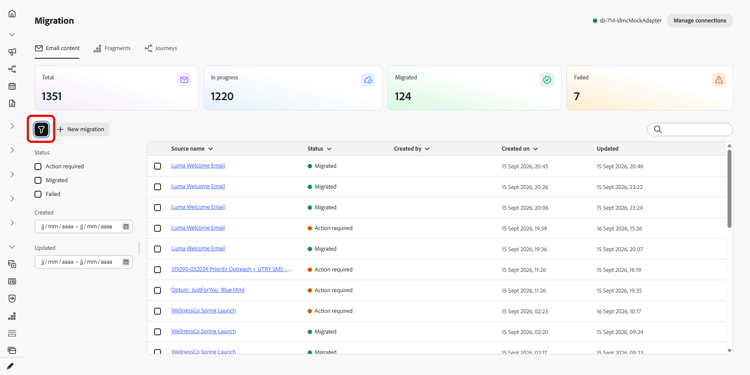The image size is (750, 375).
Task: Open the Source name column sort menu
Action: pyautogui.click(x=210, y=149)
